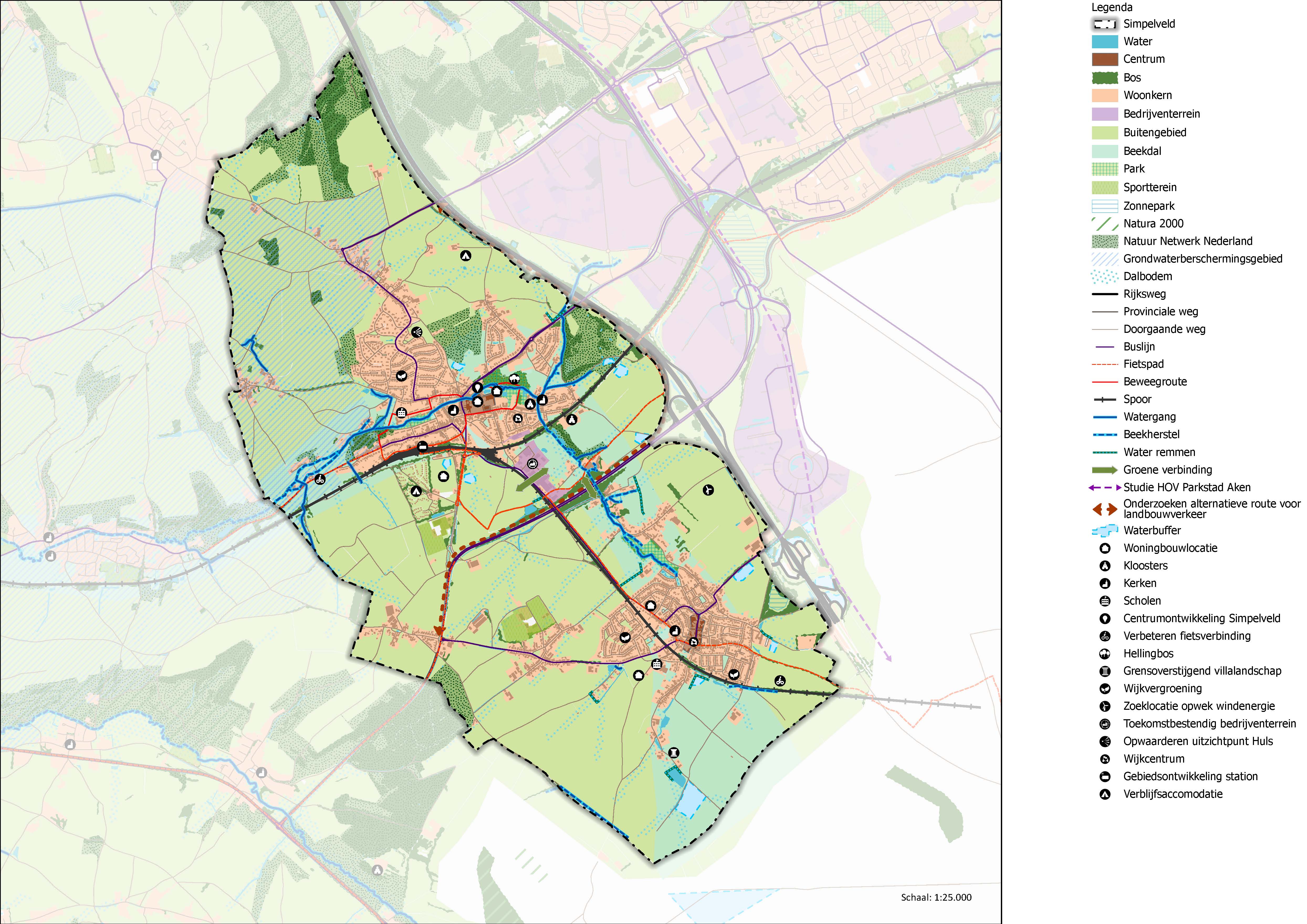Select the Gebiedsontwikkeling station legend icon
The height and width of the screenshot is (924, 1307).
(1104, 777)
